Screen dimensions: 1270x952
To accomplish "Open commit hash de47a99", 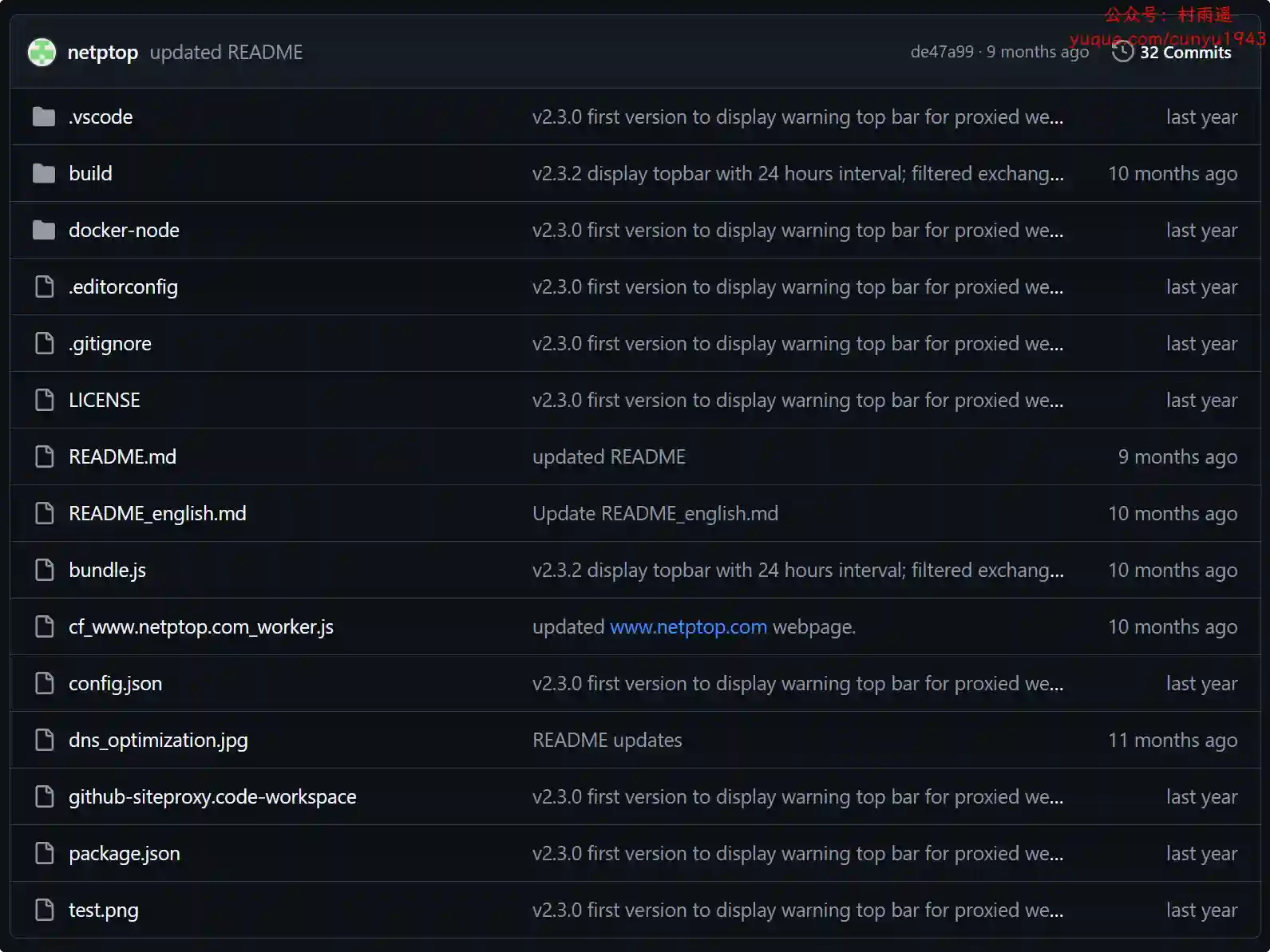I will click(942, 52).
